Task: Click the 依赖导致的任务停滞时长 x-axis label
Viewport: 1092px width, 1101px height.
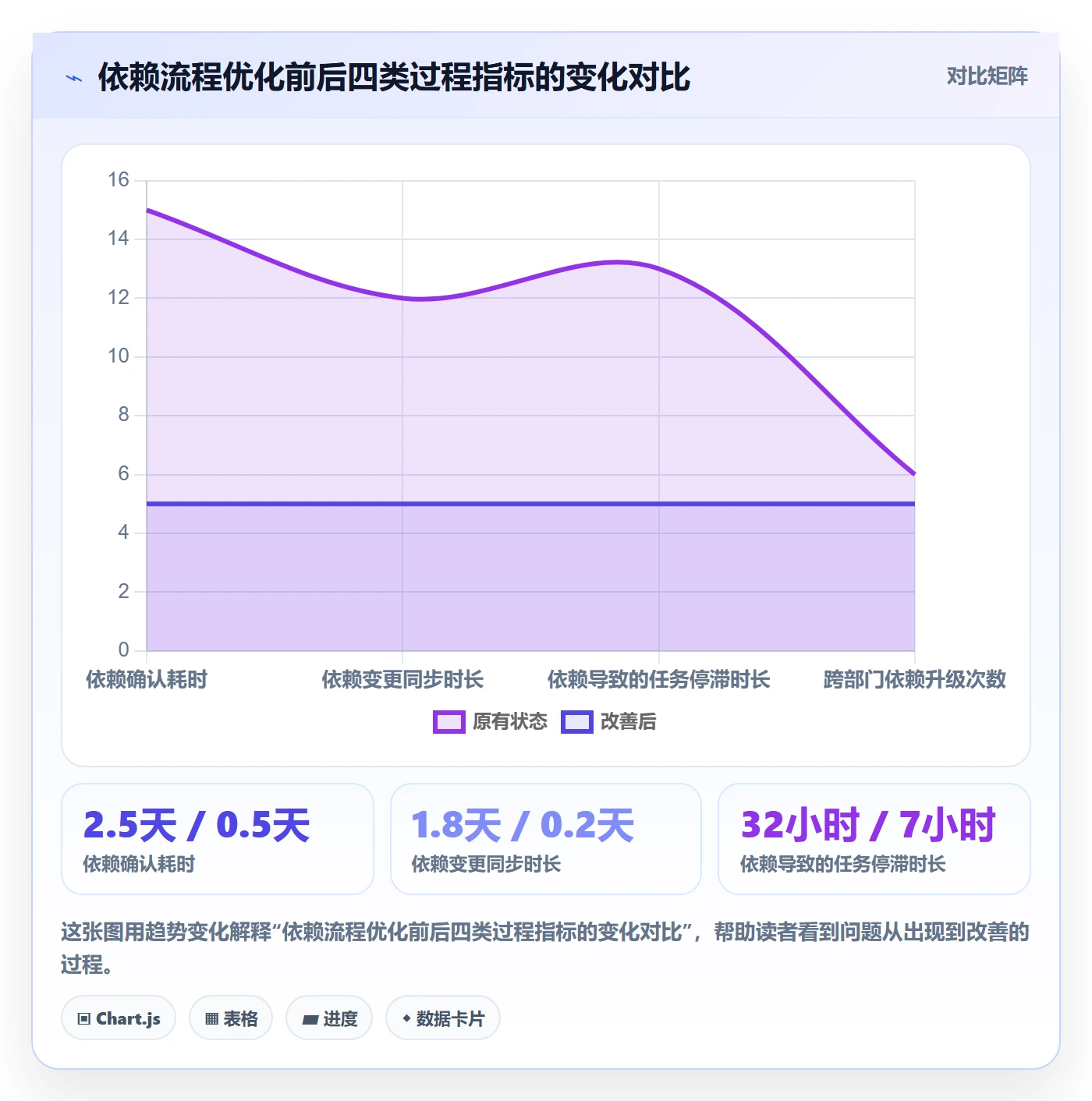Action: (x=658, y=680)
